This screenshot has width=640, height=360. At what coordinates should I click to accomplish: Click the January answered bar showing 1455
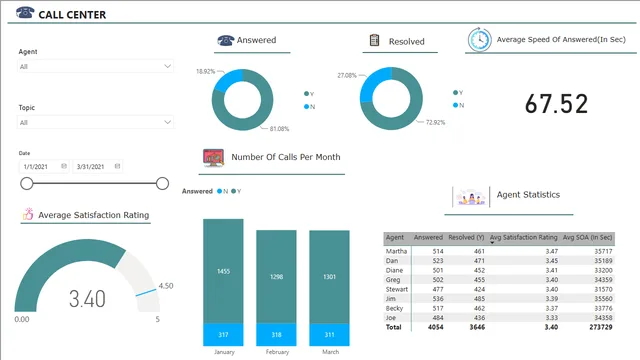pos(223,271)
